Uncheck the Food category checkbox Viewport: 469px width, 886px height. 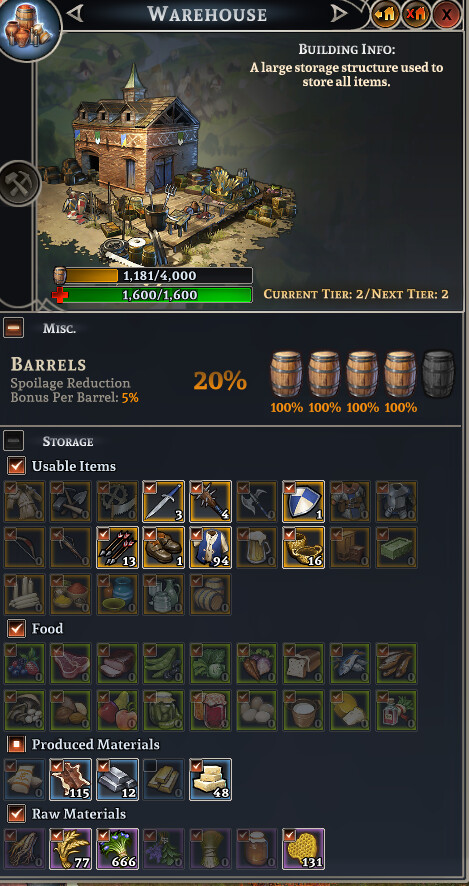(16, 628)
